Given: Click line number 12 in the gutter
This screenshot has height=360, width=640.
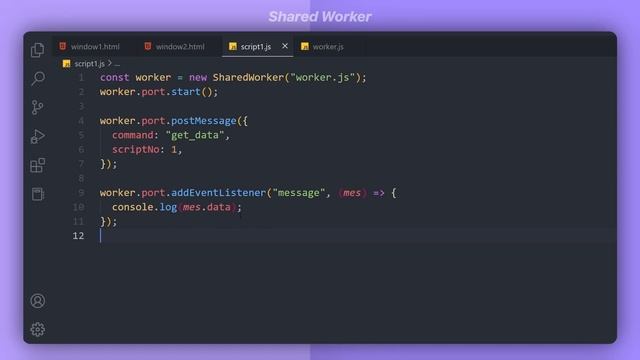Looking at the screenshot, I should click(78, 236).
